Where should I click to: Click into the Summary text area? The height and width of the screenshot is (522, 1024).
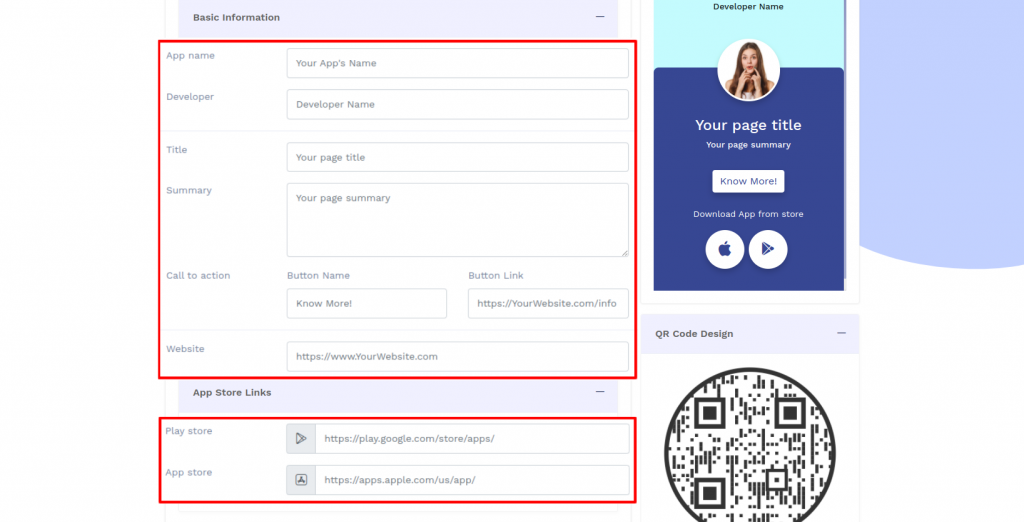(x=457, y=220)
